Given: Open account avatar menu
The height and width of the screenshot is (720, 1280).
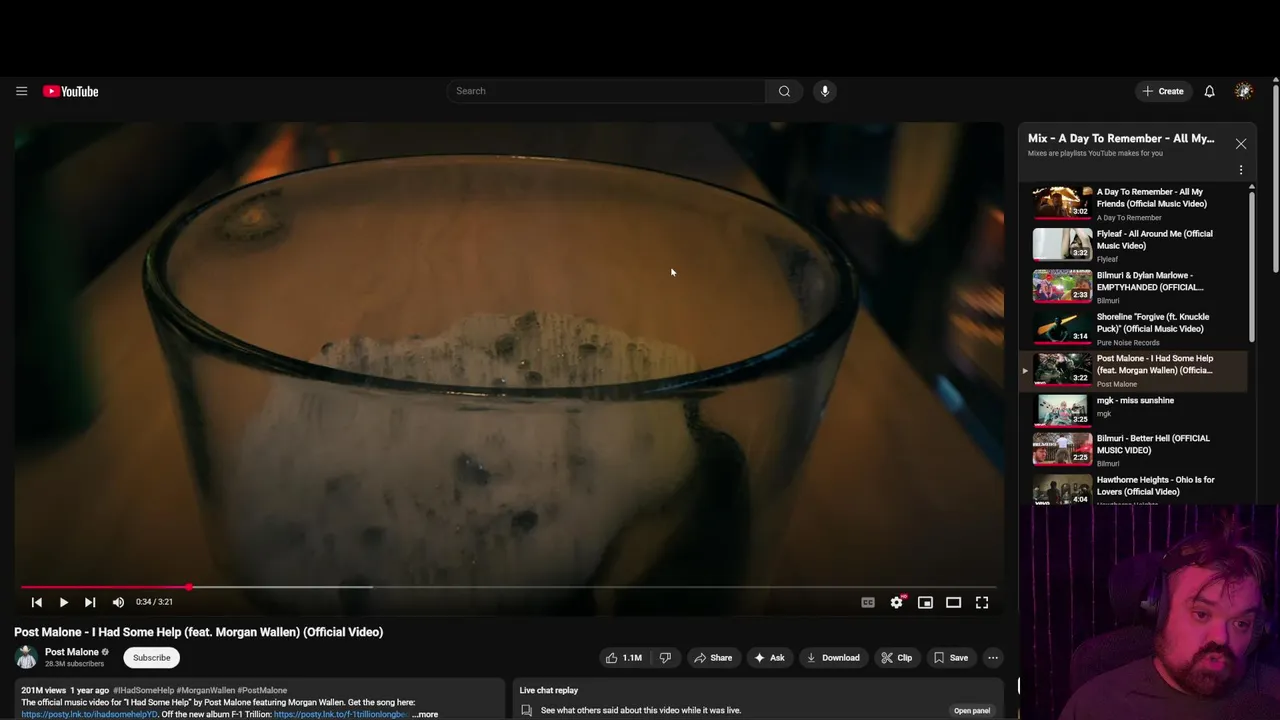Looking at the screenshot, I should tap(1244, 91).
